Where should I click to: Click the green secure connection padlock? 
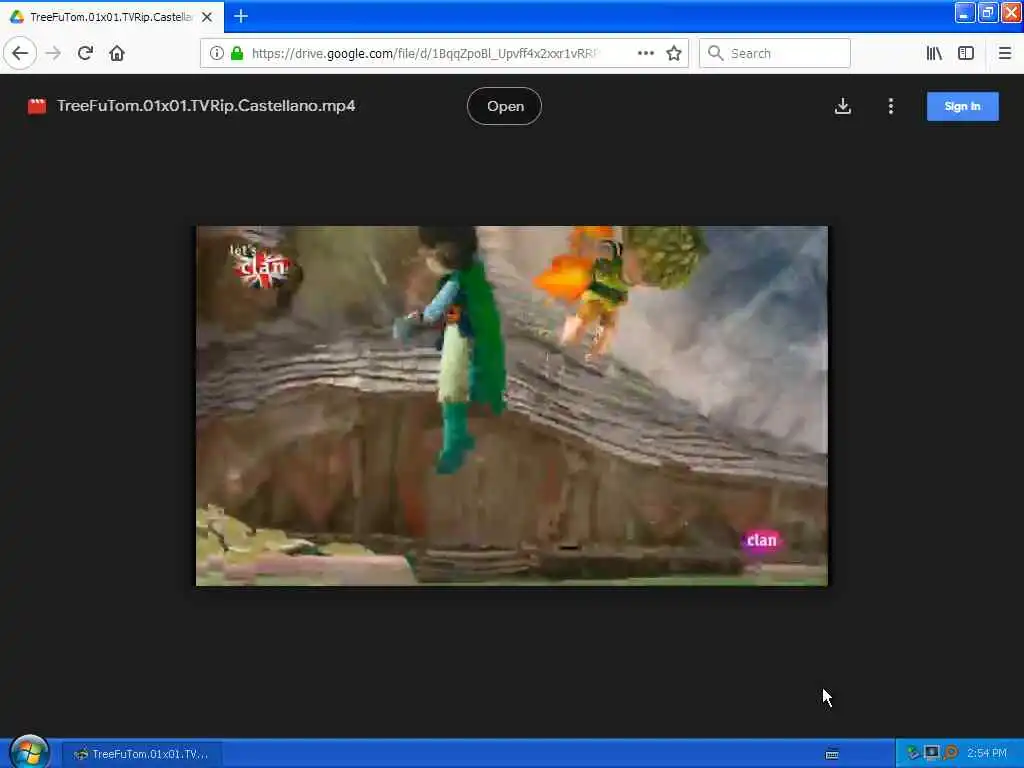click(x=237, y=53)
